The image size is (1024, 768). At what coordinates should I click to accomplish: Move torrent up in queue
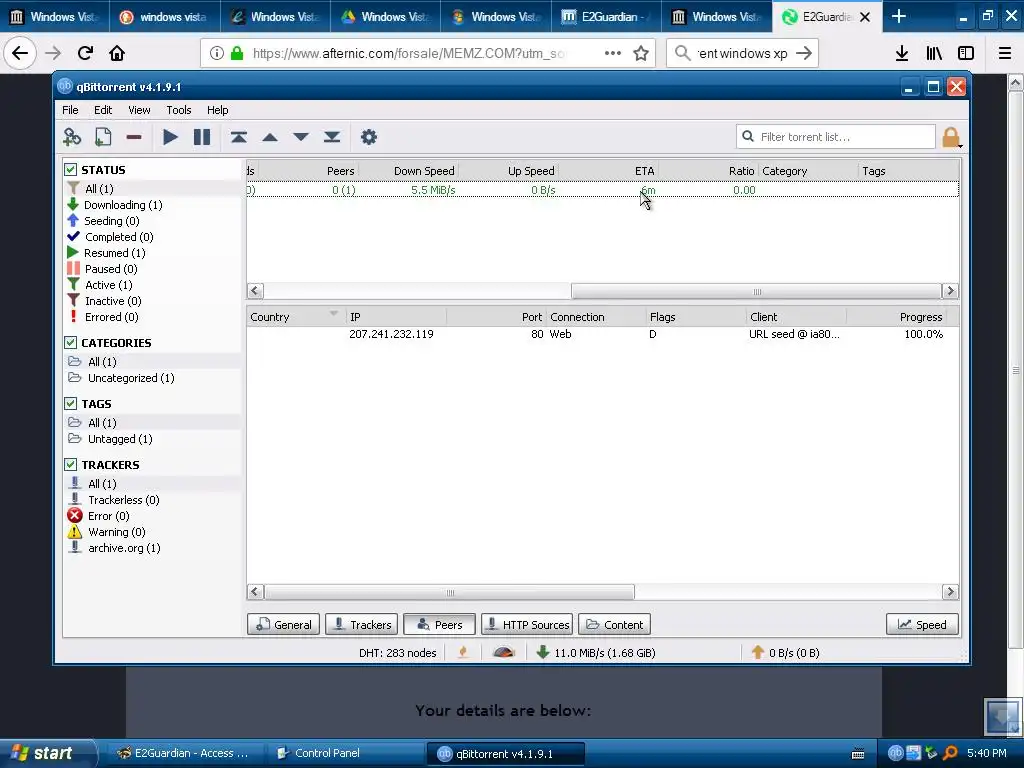pos(270,137)
